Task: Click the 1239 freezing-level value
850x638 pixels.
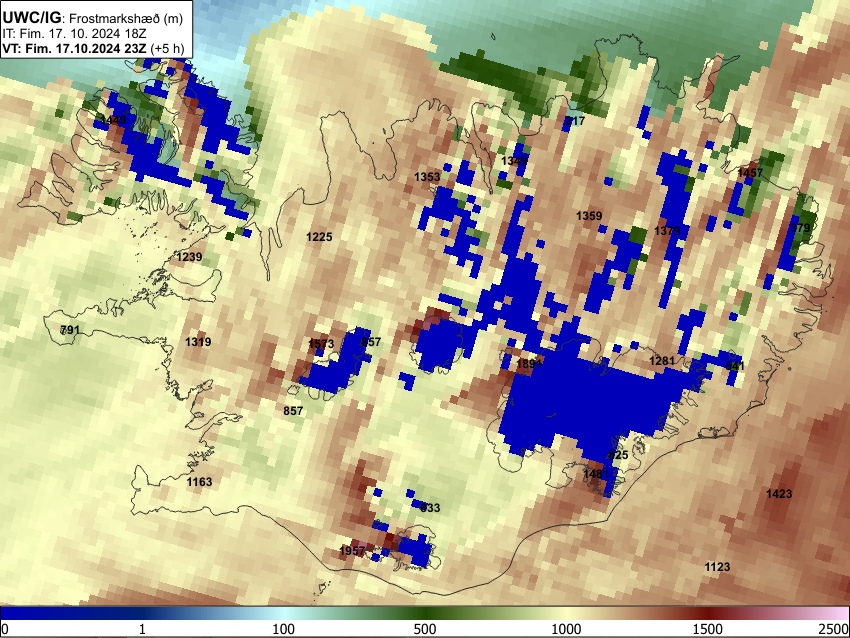Action: (189, 257)
